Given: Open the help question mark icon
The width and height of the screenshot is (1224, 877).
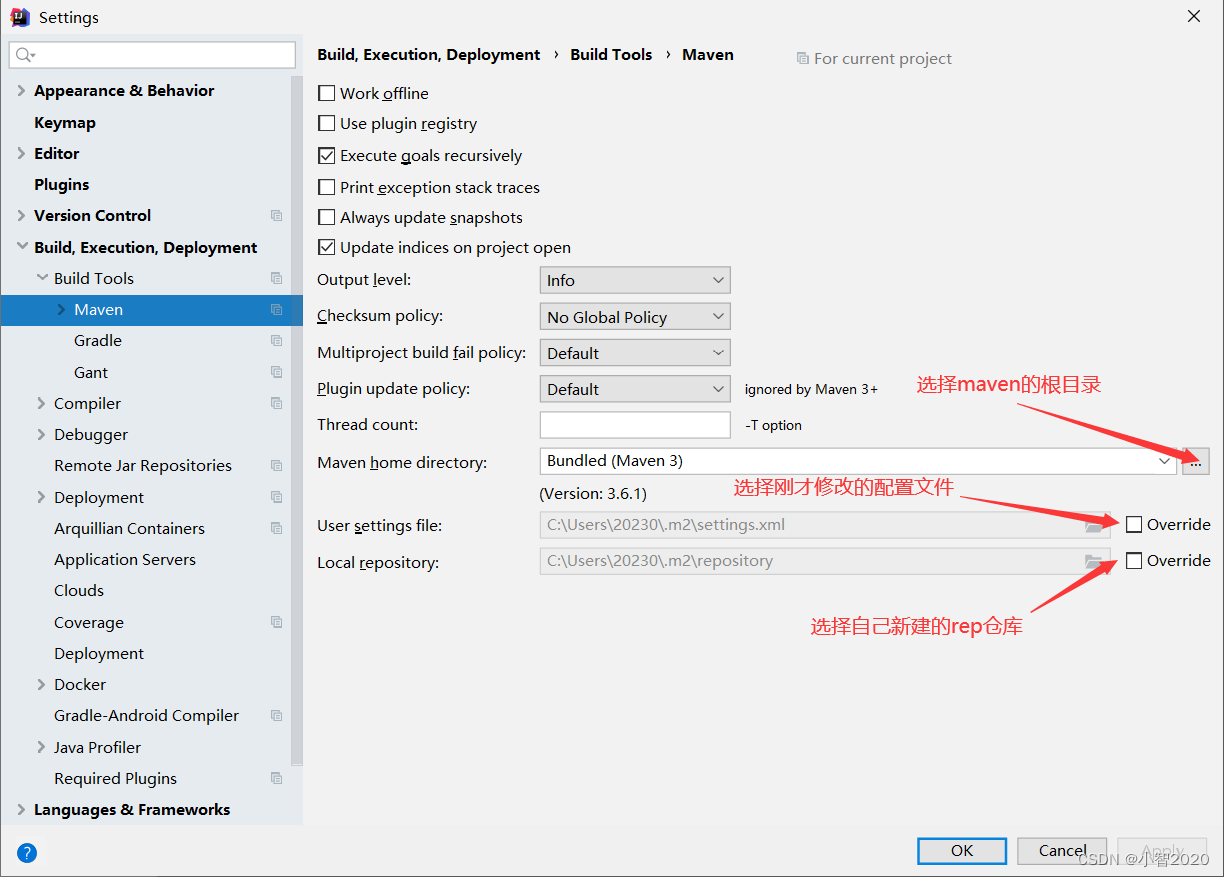Looking at the screenshot, I should click(x=27, y=853).
